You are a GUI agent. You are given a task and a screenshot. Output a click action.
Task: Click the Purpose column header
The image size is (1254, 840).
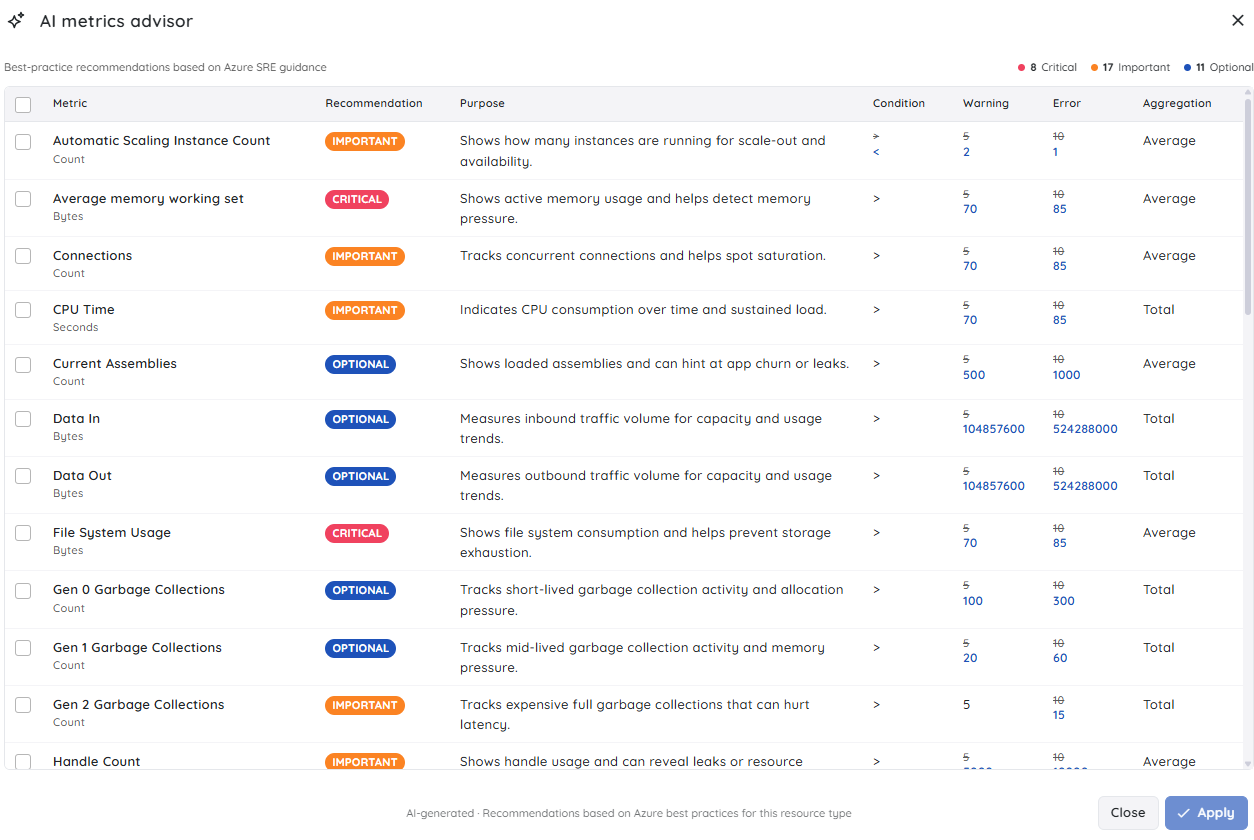(482, 103)
